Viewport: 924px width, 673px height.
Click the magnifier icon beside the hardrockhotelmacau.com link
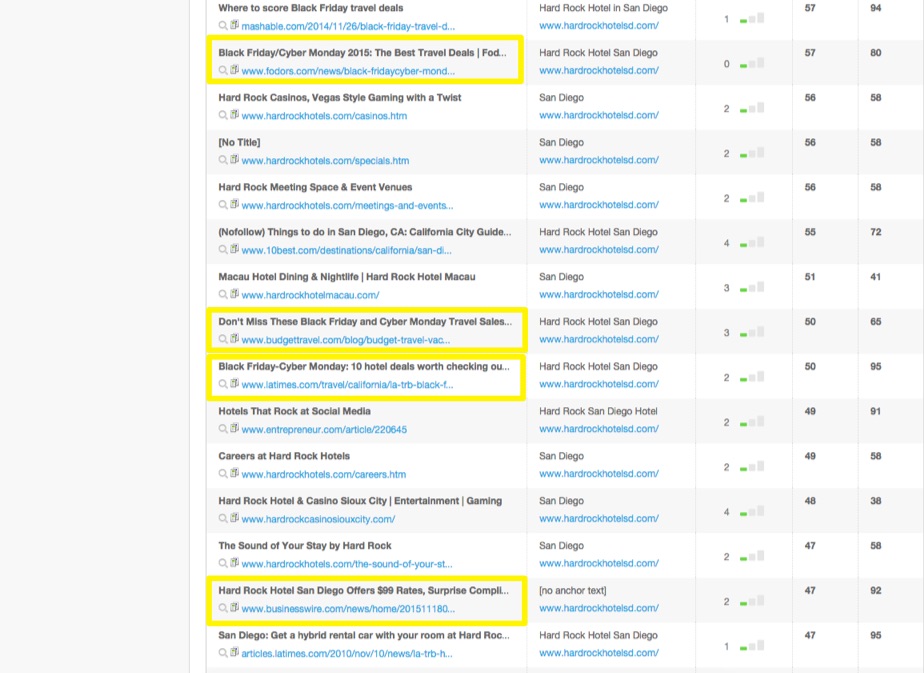click(x=223, y=294)
